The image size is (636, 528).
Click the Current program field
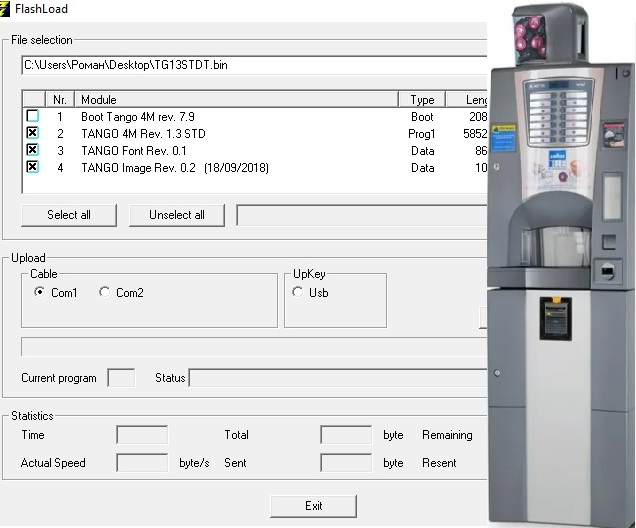click(121, 378)
